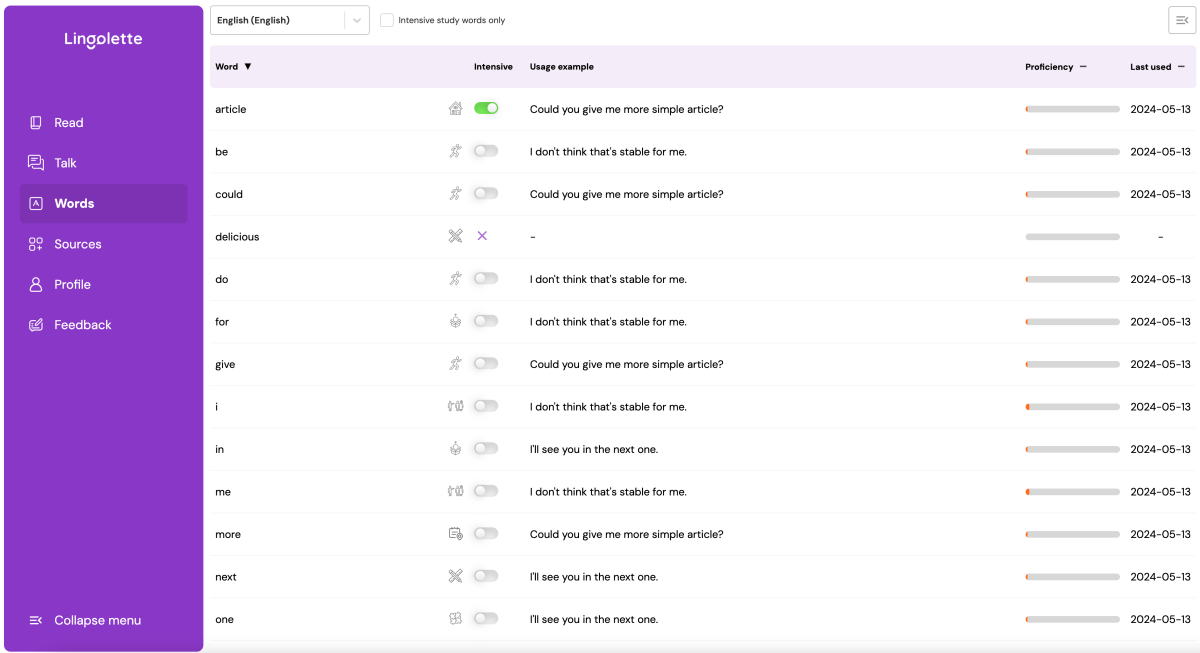Click the Lingolette logo
The width and height of the screenshot is (1200, 653).
[x=103, y=40]
